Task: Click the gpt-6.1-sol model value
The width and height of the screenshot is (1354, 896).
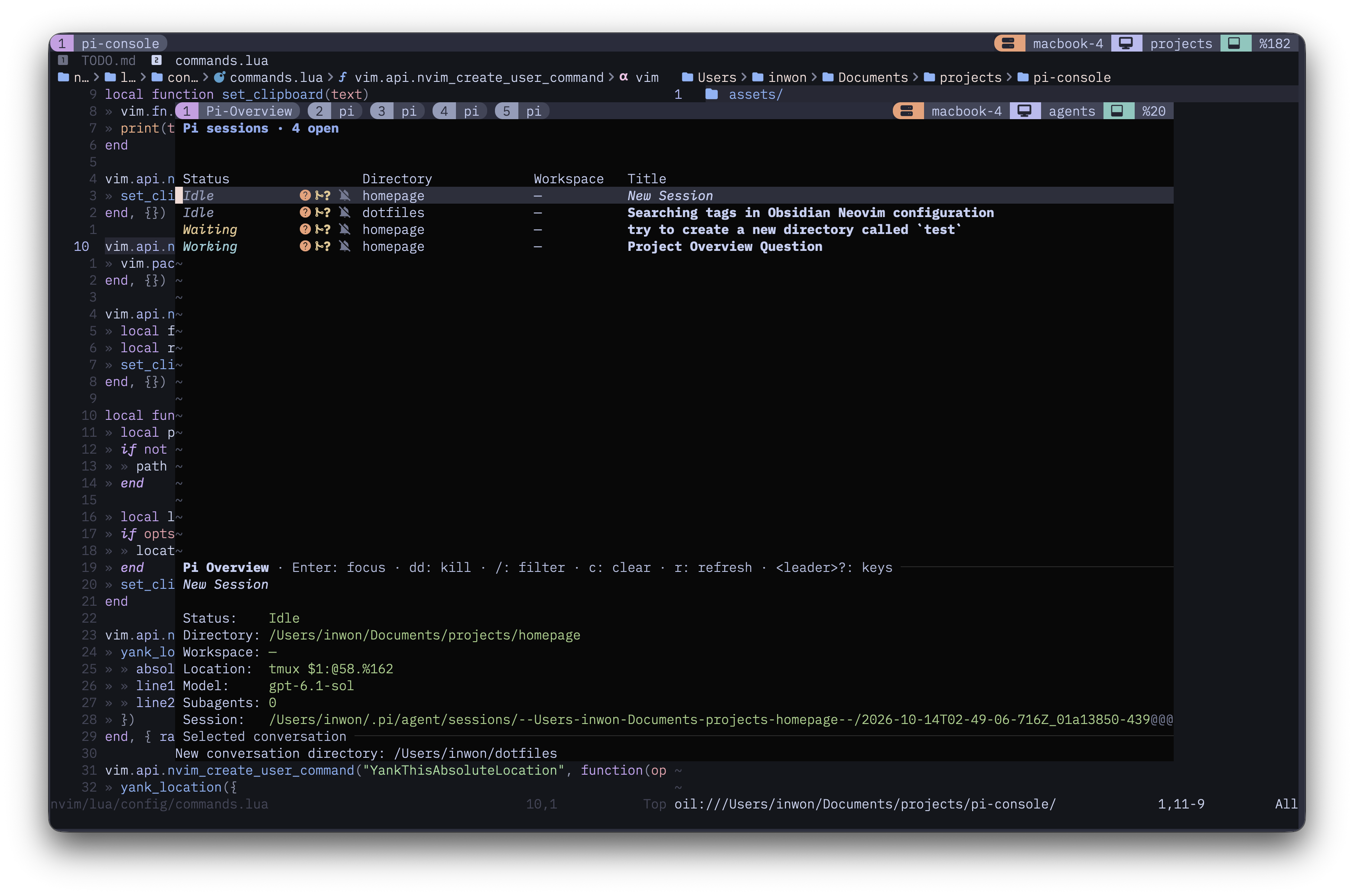Action: (x=311, y=686)
